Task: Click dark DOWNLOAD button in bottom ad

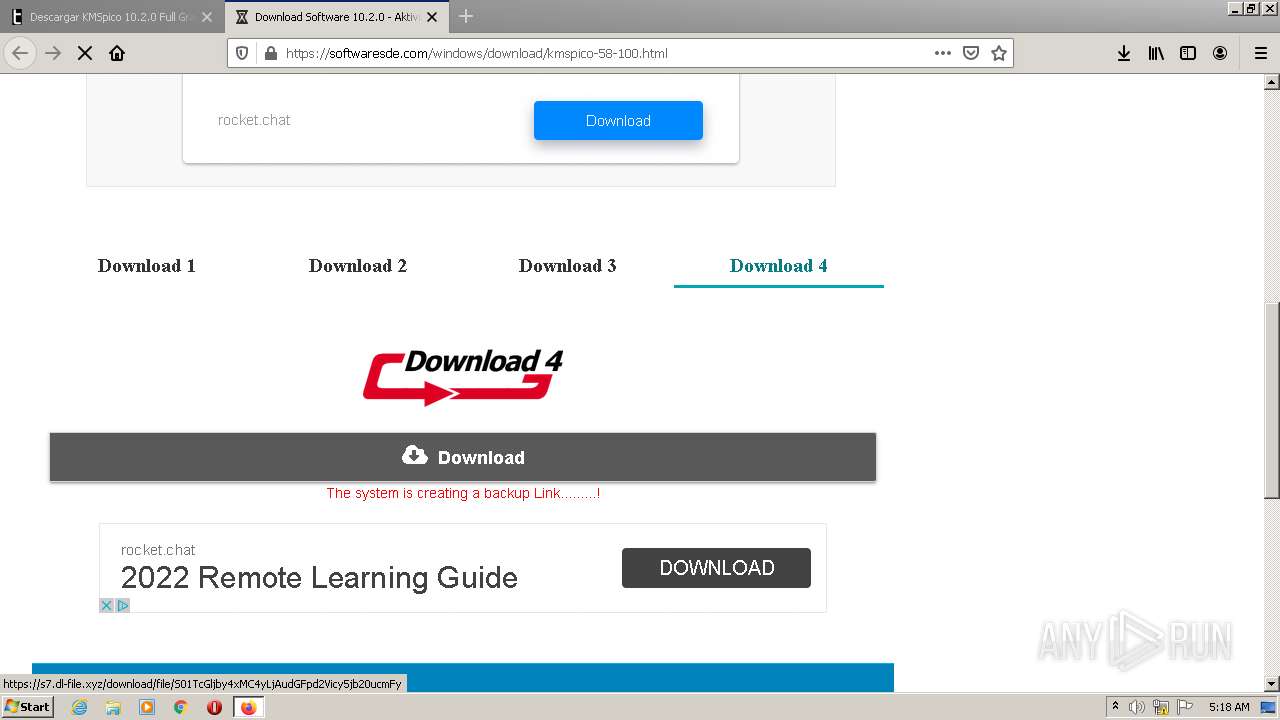Action: pyautogui.click(x=716, y=568)
